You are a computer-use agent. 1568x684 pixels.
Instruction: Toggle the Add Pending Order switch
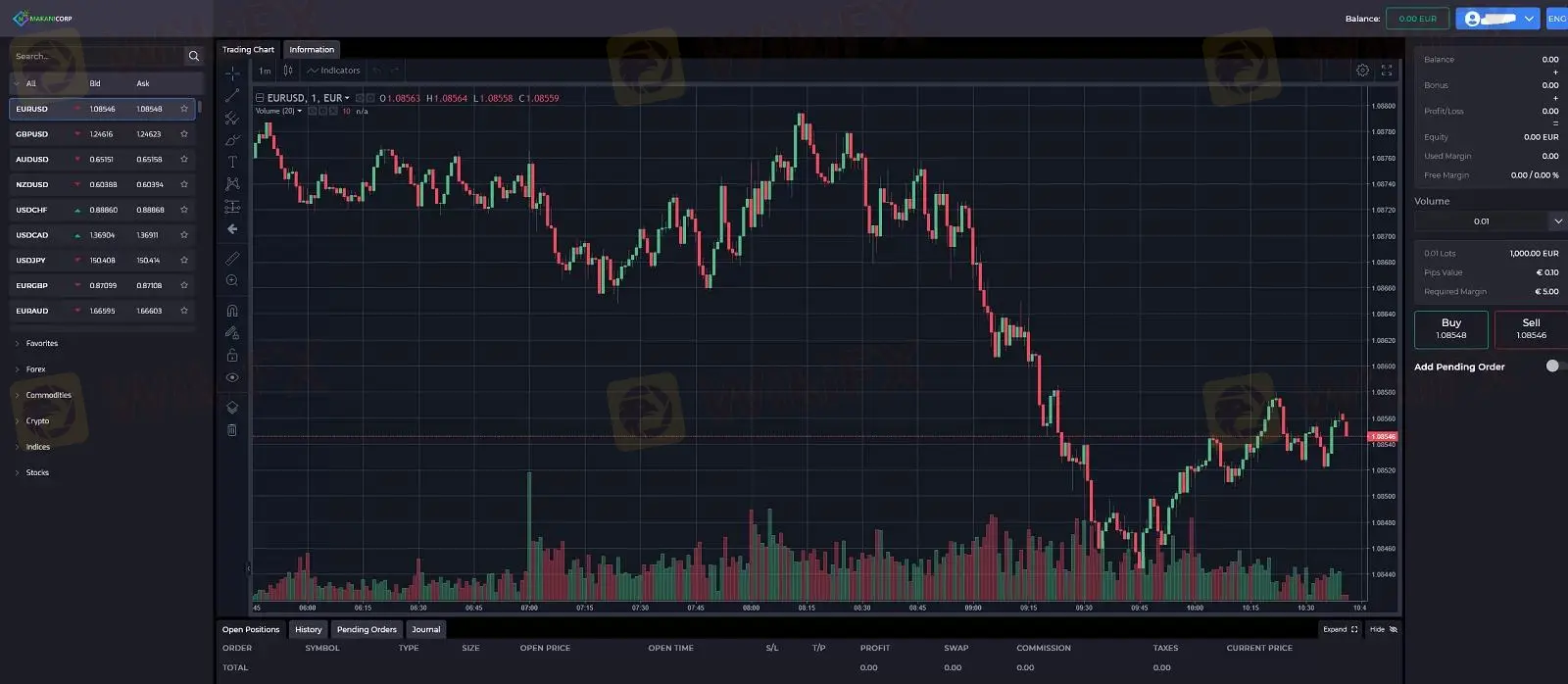(x=1551, y=366)
